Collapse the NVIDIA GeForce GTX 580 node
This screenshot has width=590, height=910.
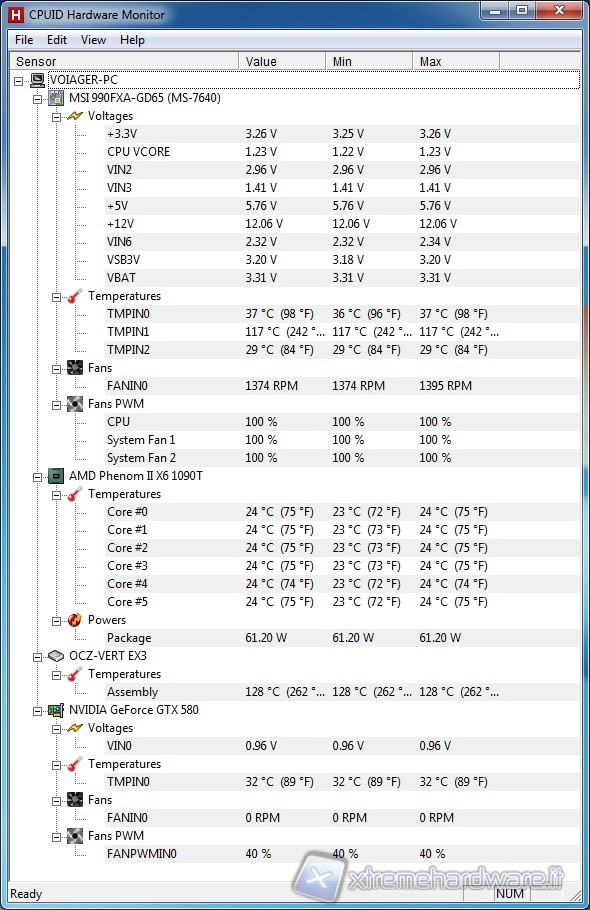click(38, 711)
